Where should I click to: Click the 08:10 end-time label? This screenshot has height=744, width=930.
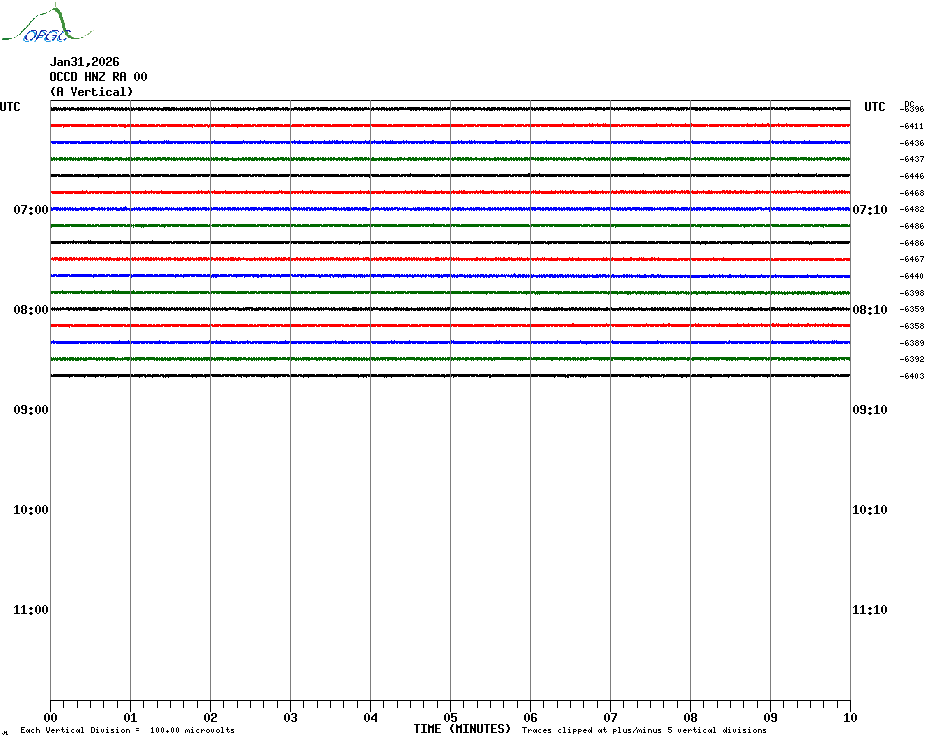pos(870,310)
